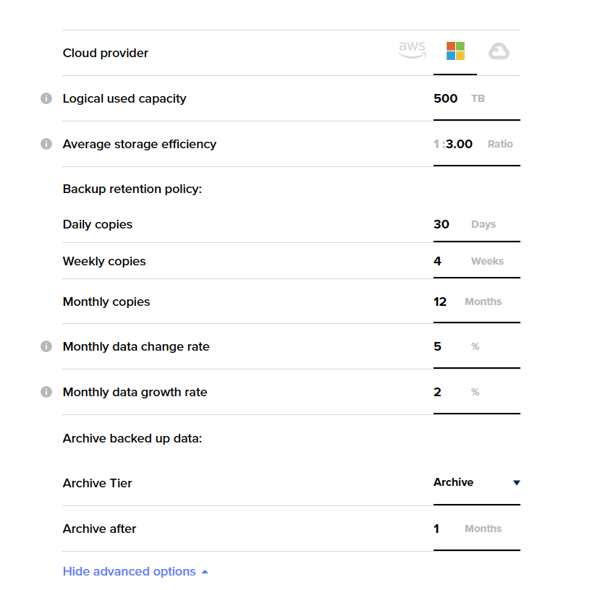Show info for Logical used capacity
The width and height of the screenshot is (600, 590).
point(46,99)
